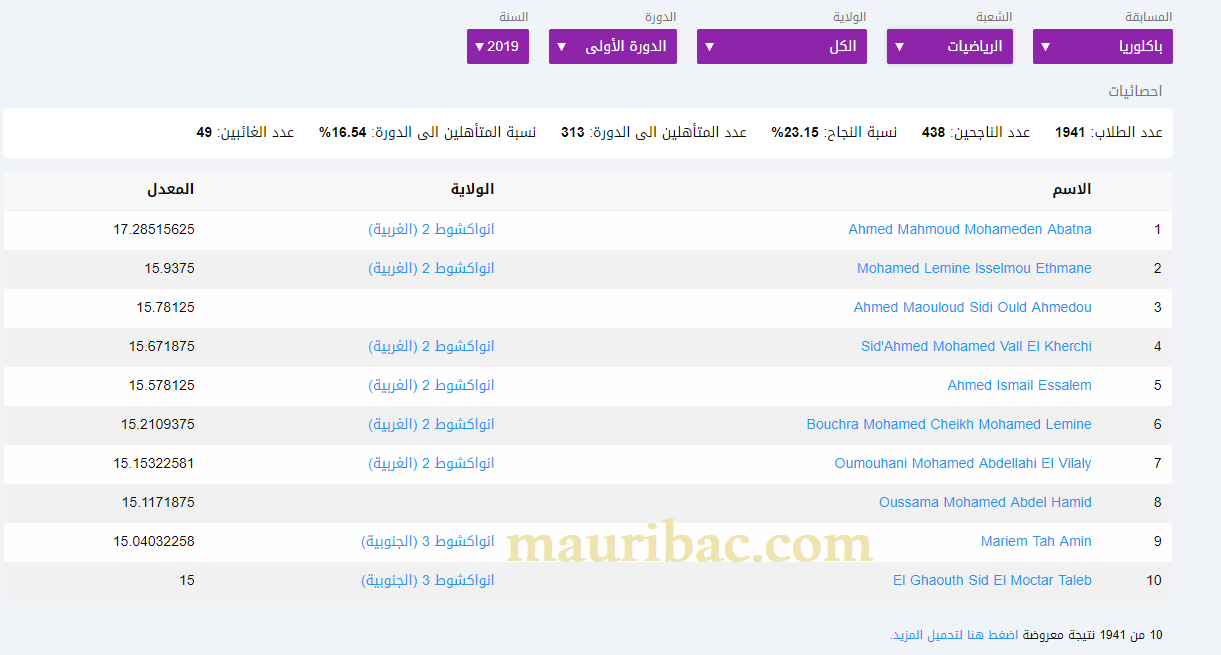This screenshot has width=1221, height=655.
Task: Open Mariem Tah Amin's result page
Action: click(1035, 541)
